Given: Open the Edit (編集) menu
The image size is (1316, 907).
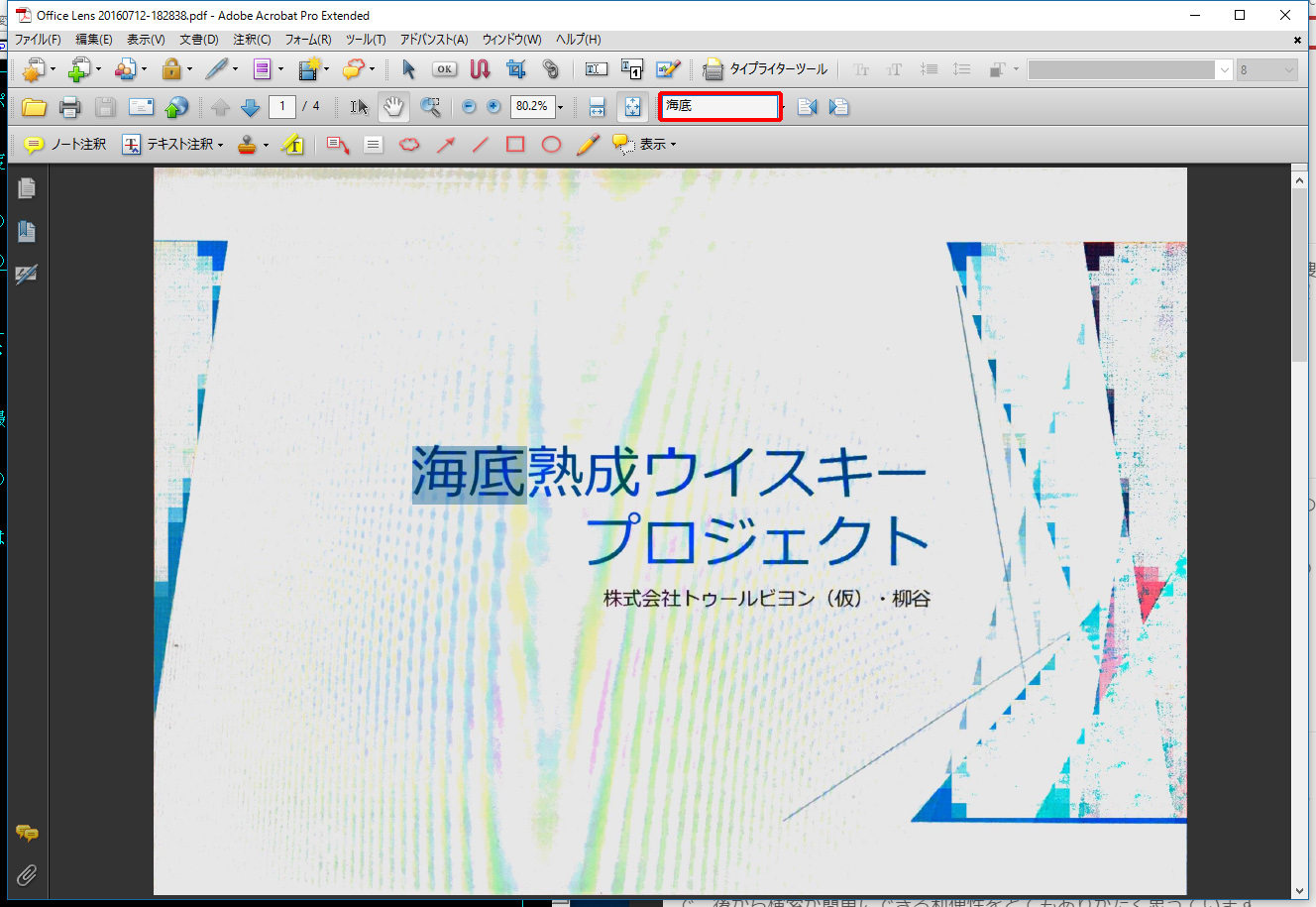Looking at the screenshot, I should (x=94, y=40).
